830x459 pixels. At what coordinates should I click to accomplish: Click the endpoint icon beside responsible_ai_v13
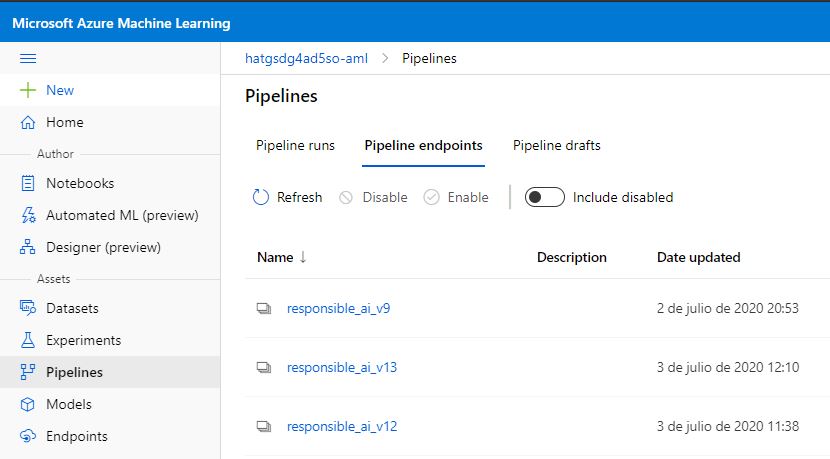[x=264, y=367]
